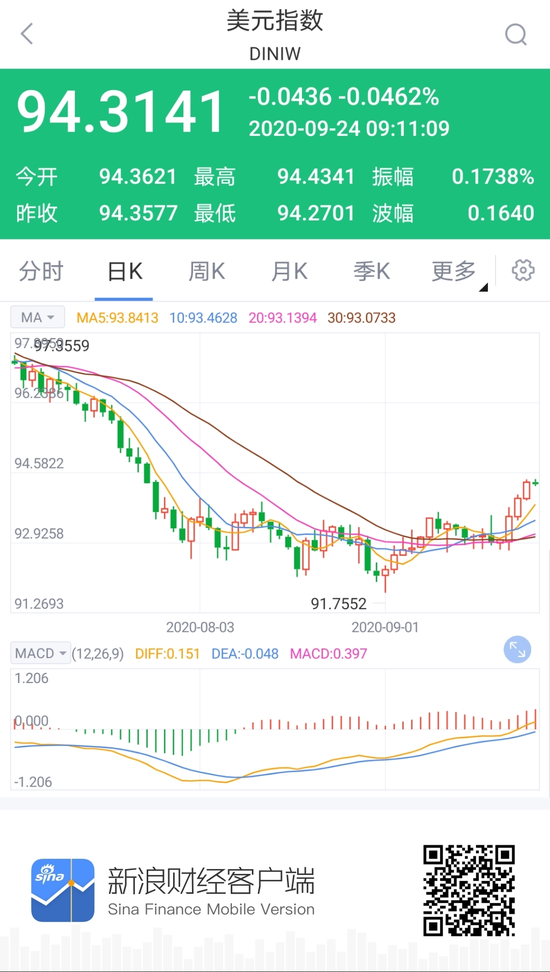This screenshot has height=972, width=550.
Task: Tap the 30:93.0733 MA legend
Action: [x=361, y=318]
